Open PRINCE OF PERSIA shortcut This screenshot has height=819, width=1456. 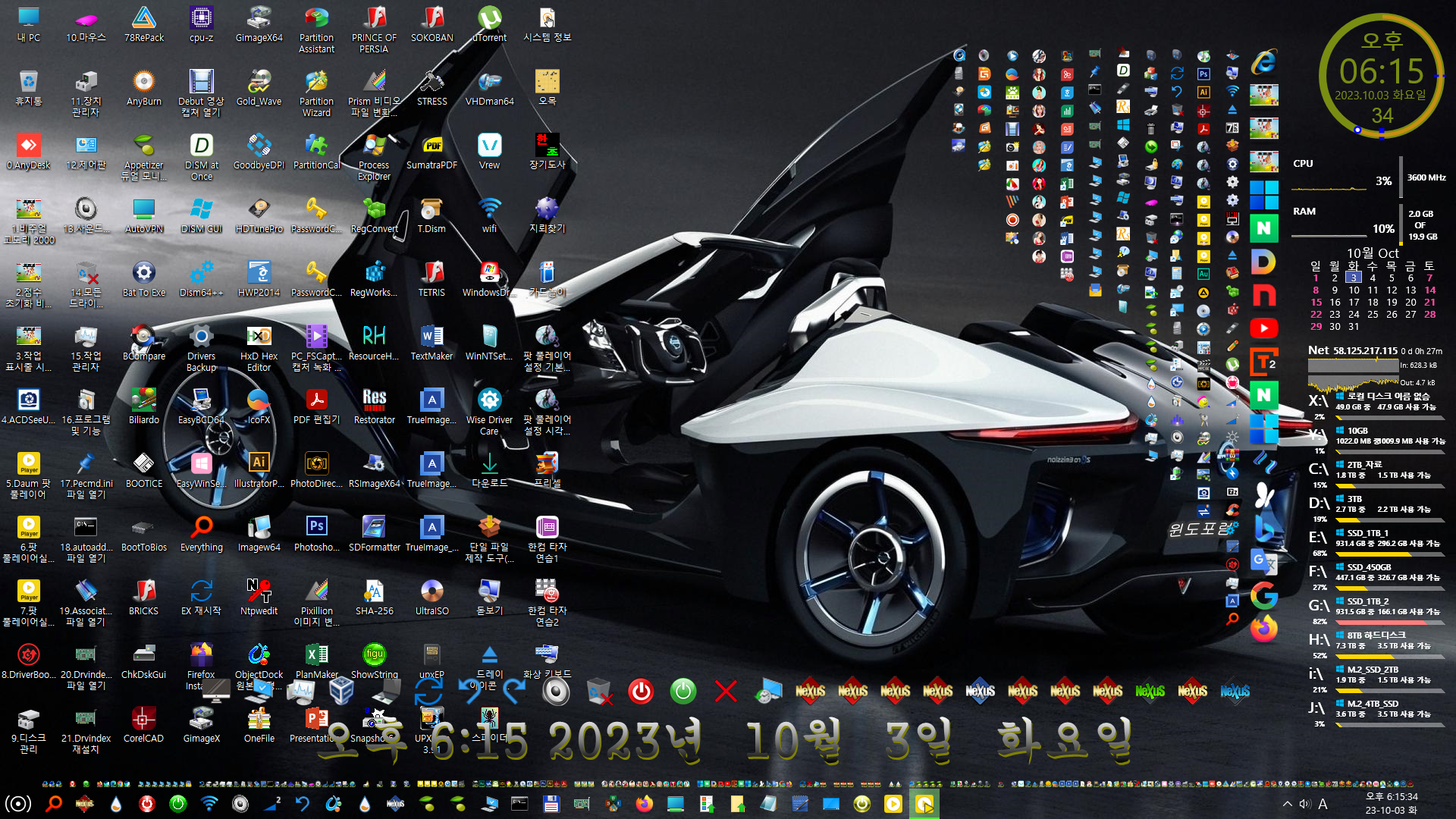374,30
